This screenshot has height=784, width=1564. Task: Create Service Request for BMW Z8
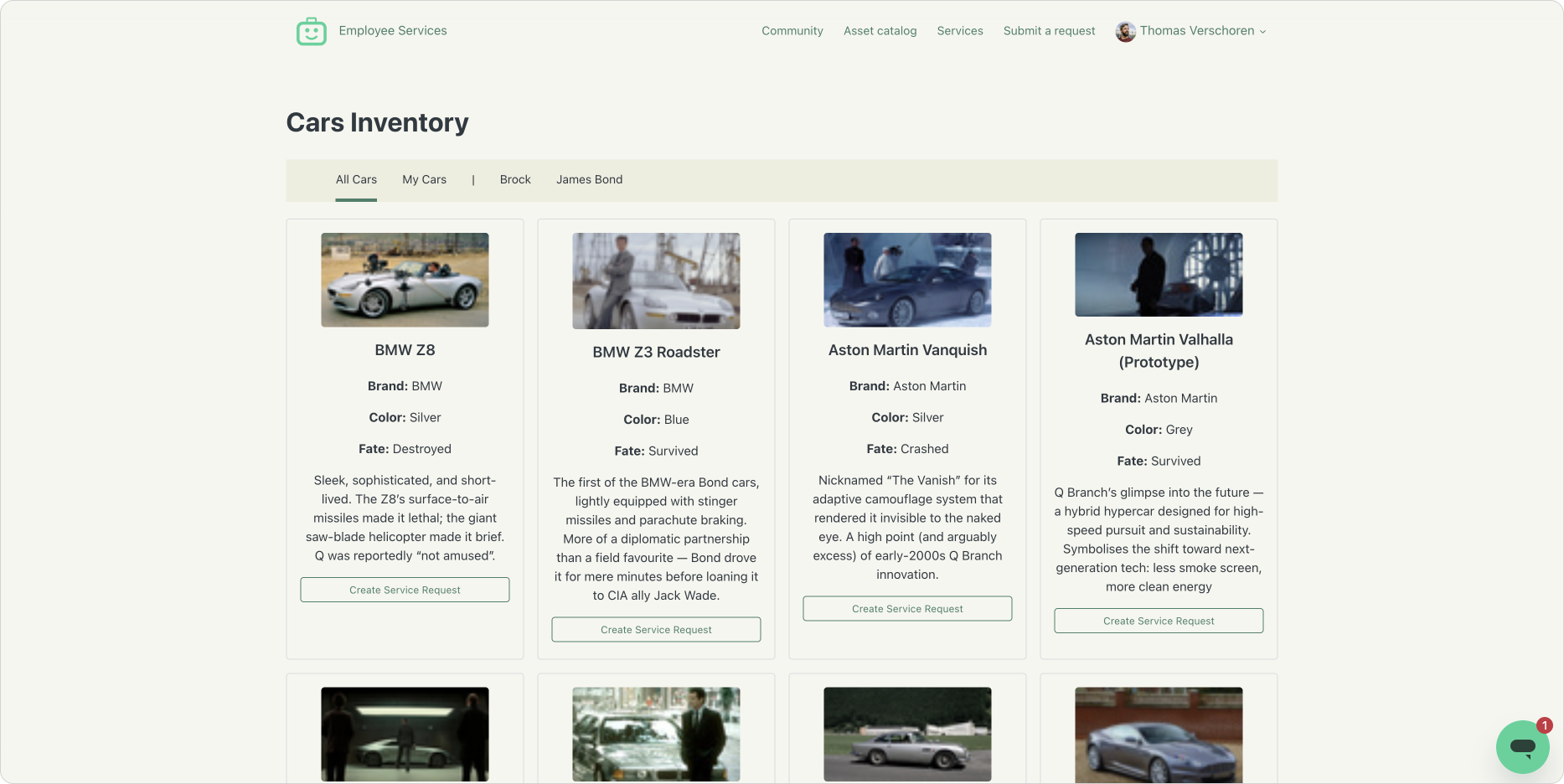pos(405,590)
